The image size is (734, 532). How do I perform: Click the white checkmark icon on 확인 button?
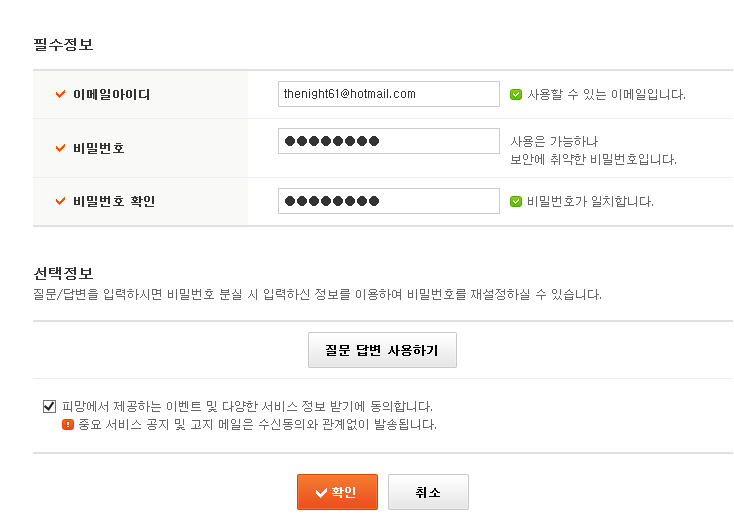(321, 492)
